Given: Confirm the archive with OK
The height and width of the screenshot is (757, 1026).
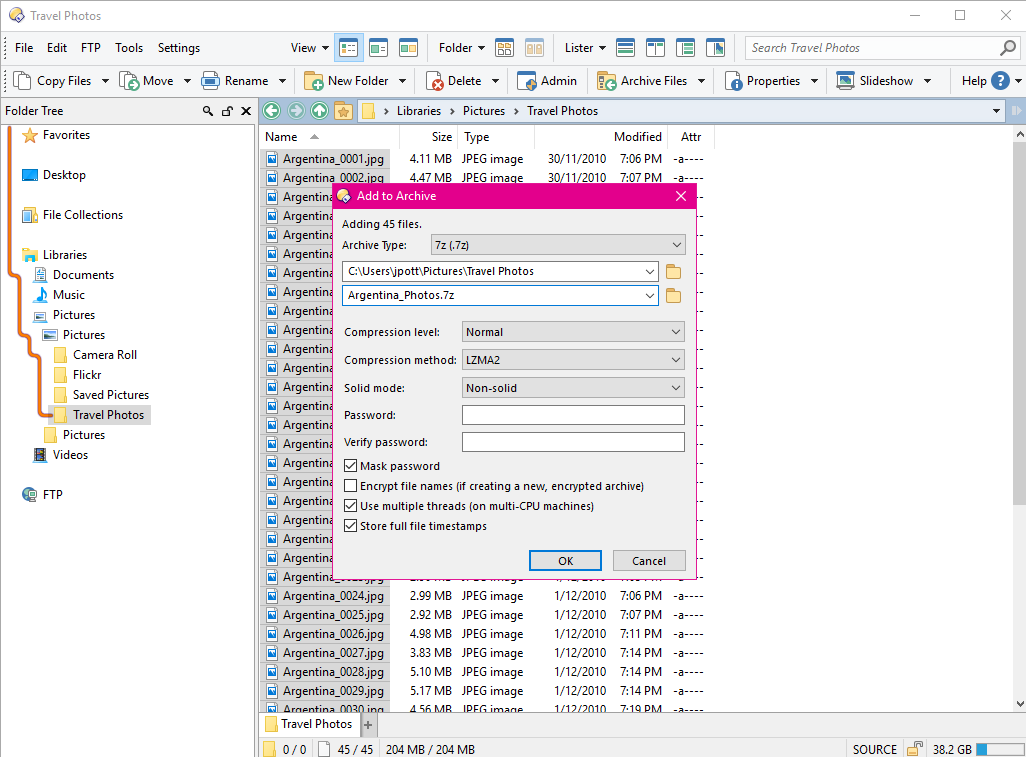Looking at the screenshot, I should (565, 560).
